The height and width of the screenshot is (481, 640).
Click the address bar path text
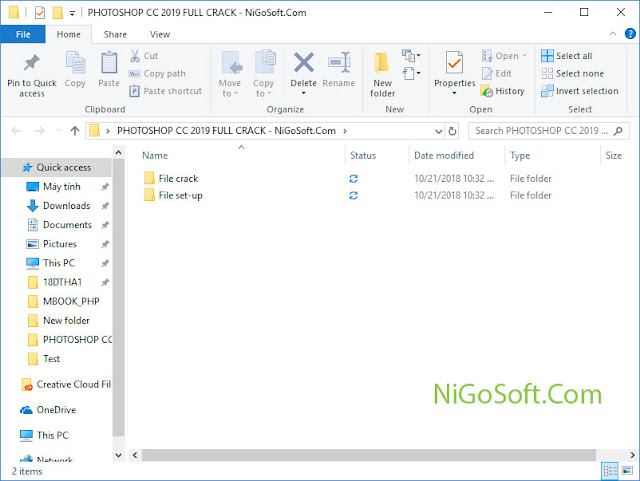pos(226,131)
